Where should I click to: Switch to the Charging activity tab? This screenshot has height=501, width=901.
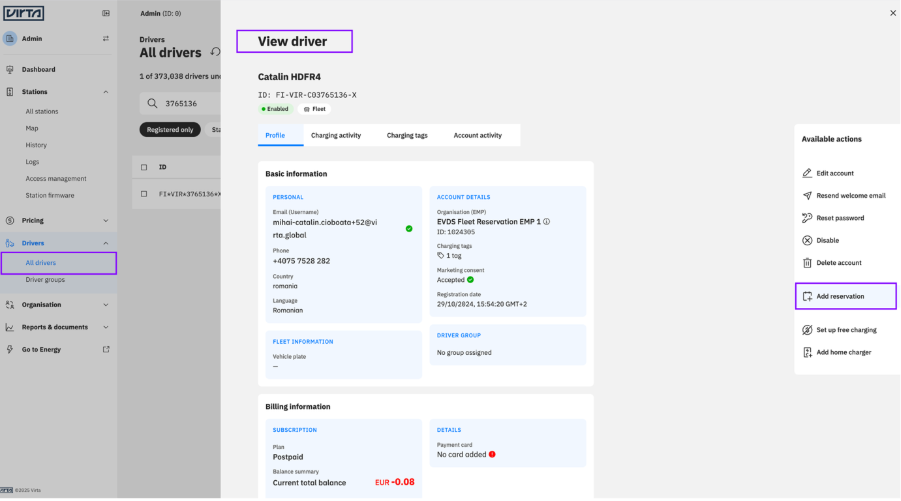point(336,136)
